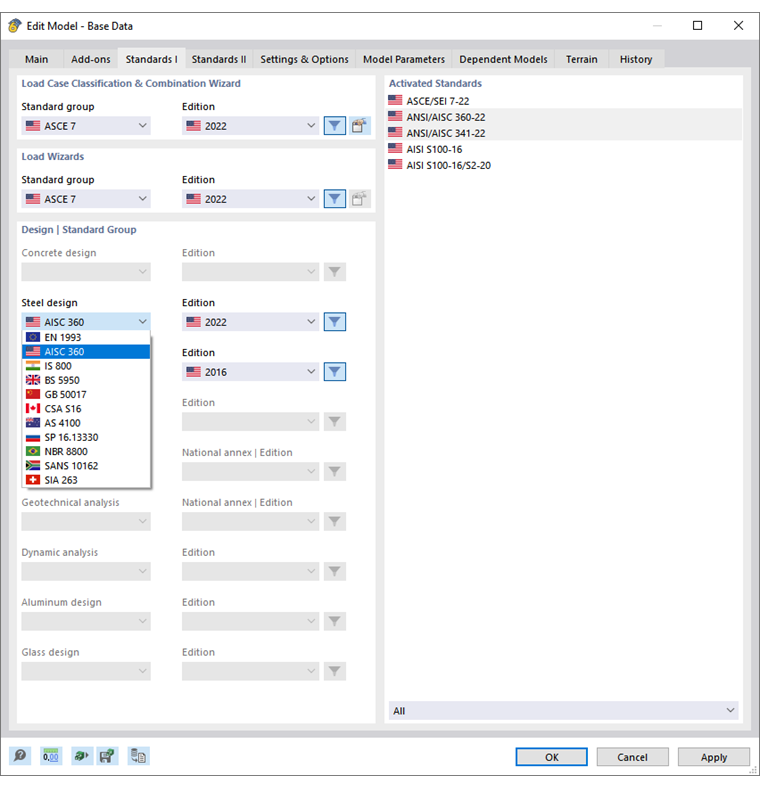The height and width of the screenshot is (789, 760).
Task: Open Load Wizards Edition 2022 dropdown
Action: pyautogui.click(x=251, y=199)
